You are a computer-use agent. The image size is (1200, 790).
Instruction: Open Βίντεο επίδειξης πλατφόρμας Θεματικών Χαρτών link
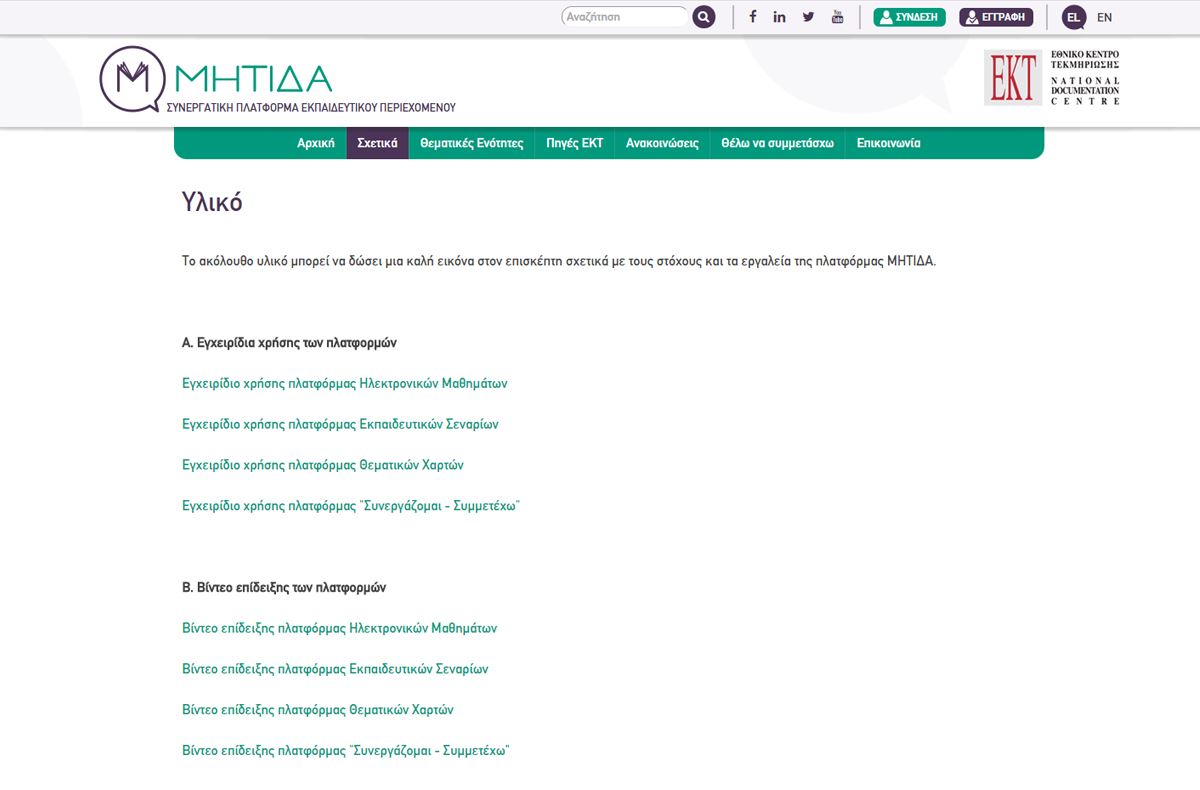tap(317, 710)
